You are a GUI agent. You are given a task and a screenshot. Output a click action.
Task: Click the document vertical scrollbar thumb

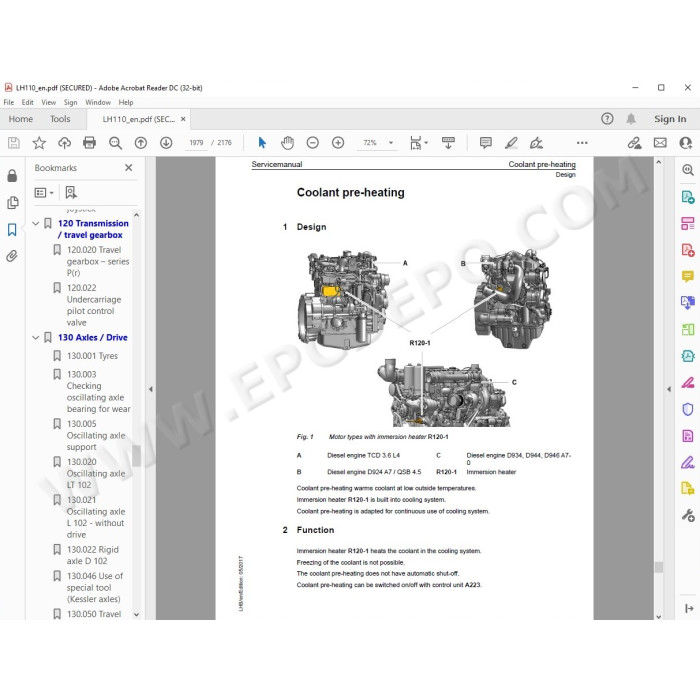pos(659,567)
